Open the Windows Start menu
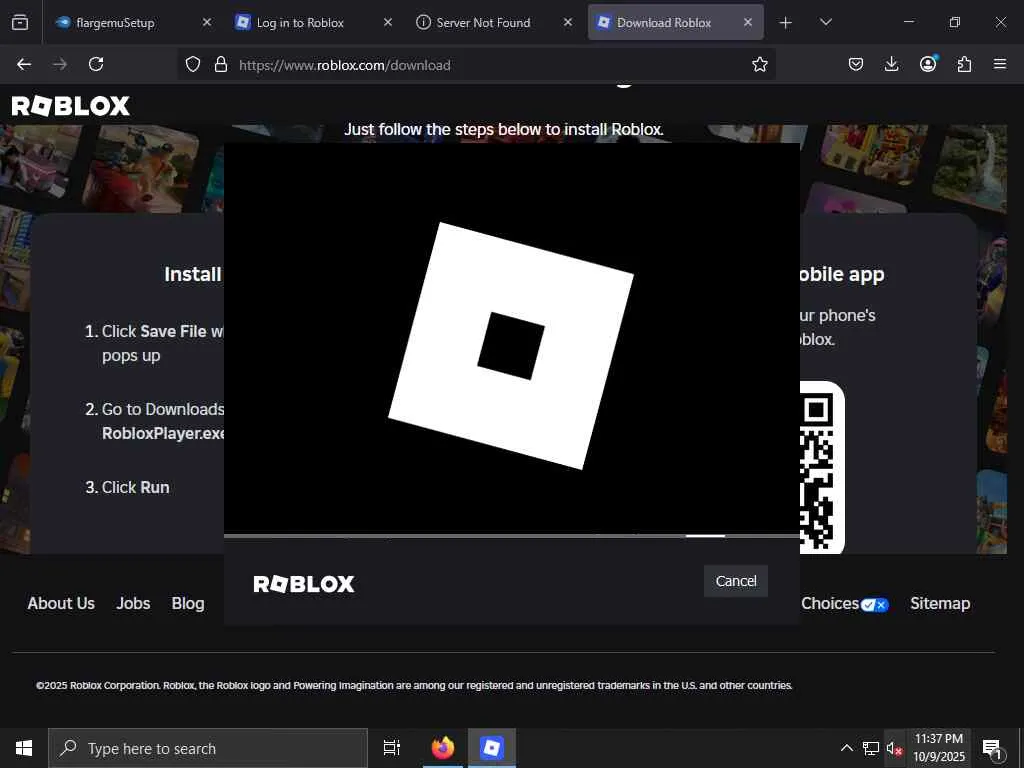 click(x=24, y=748)
